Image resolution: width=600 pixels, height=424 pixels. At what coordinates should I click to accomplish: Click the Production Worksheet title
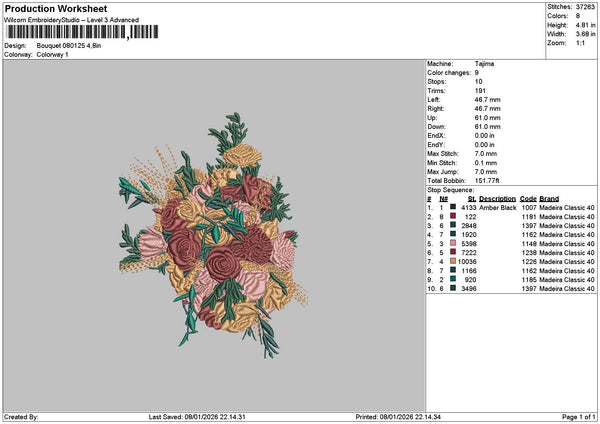pyautogui.click(x=56, y=8)
